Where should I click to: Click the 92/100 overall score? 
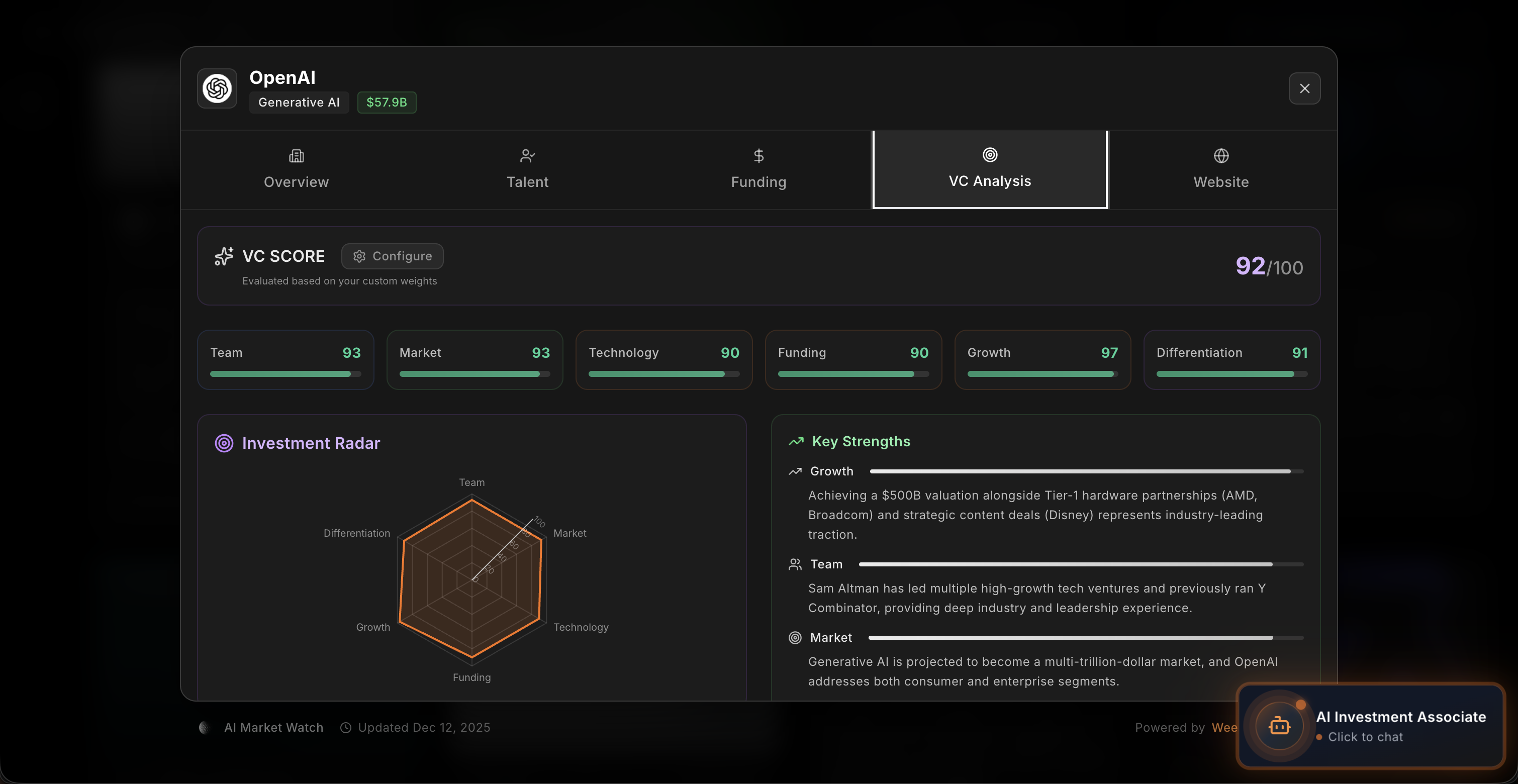coord(1269,266)
